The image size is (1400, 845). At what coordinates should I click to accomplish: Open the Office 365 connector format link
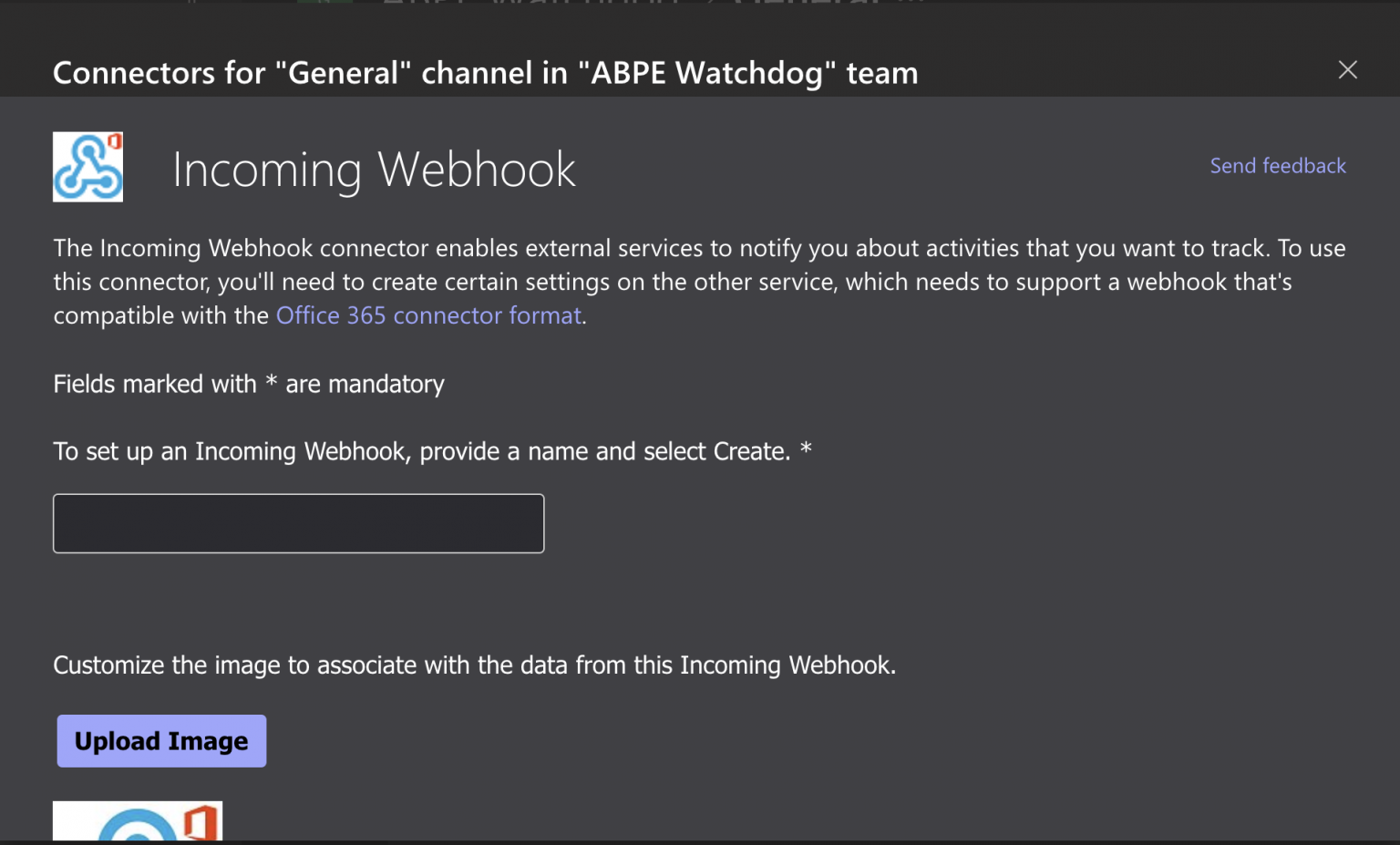[428, 314]
